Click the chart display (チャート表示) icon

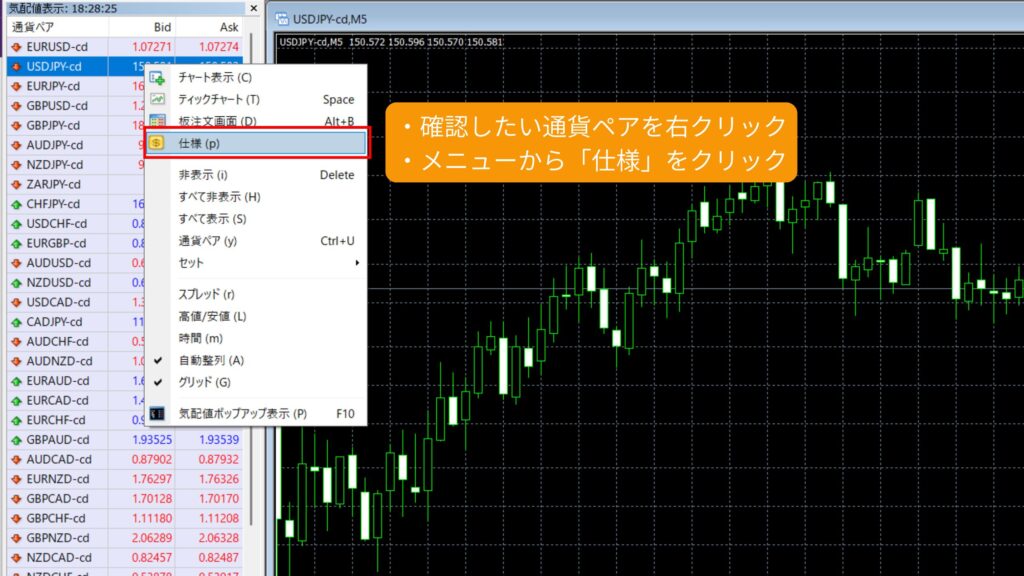point(157,78)
